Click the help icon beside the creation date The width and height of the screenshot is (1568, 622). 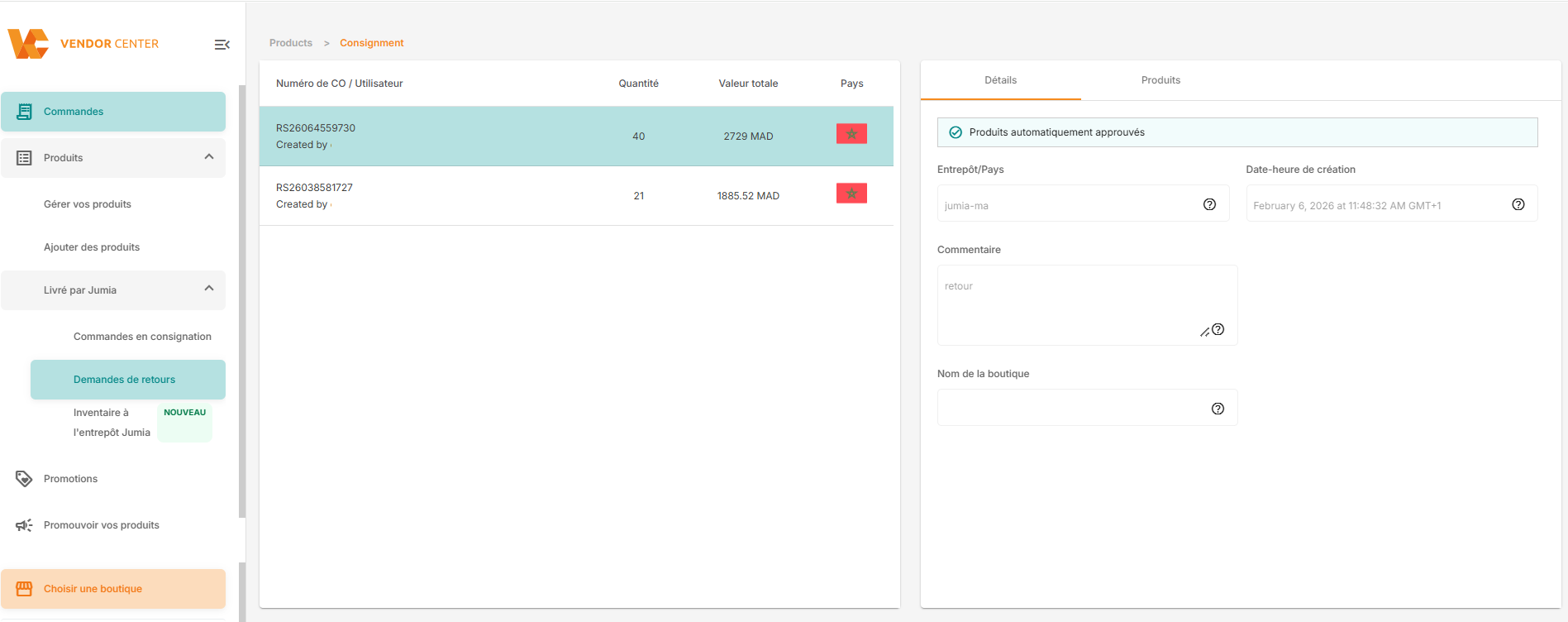(1518, 204)
